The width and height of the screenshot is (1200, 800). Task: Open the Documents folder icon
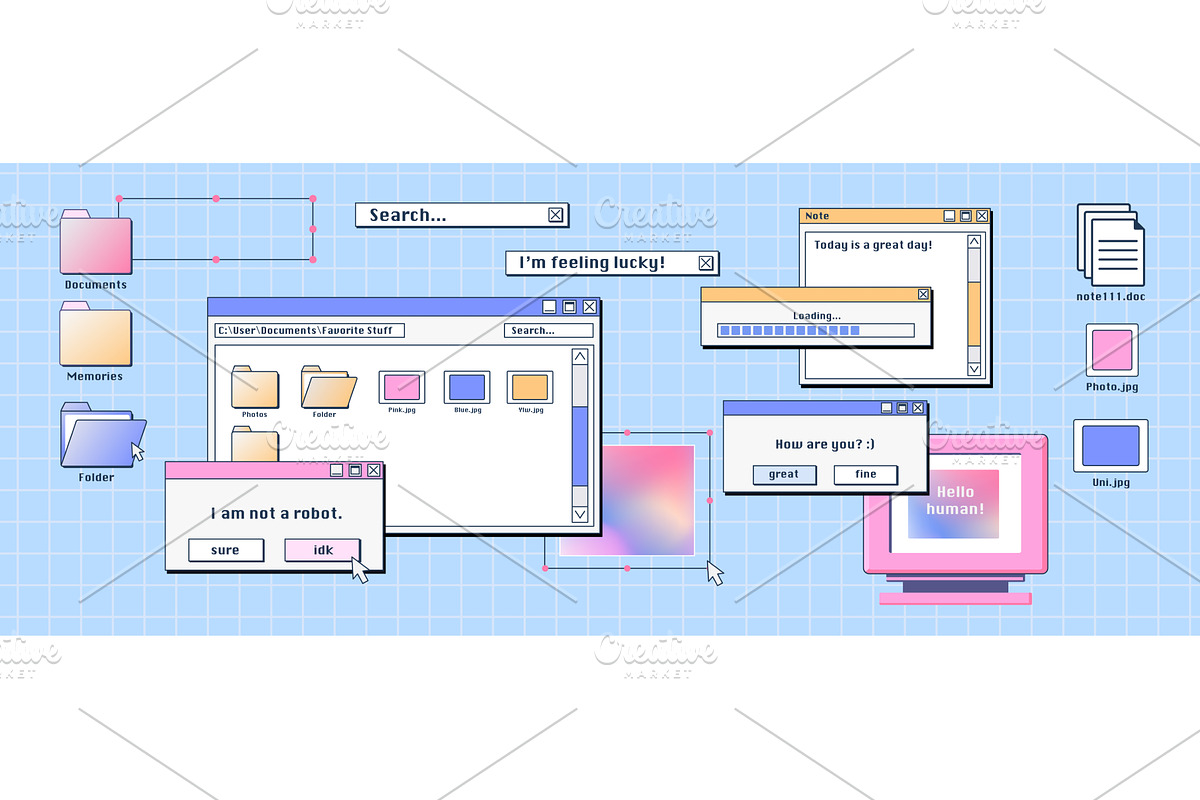pos(96,243)
